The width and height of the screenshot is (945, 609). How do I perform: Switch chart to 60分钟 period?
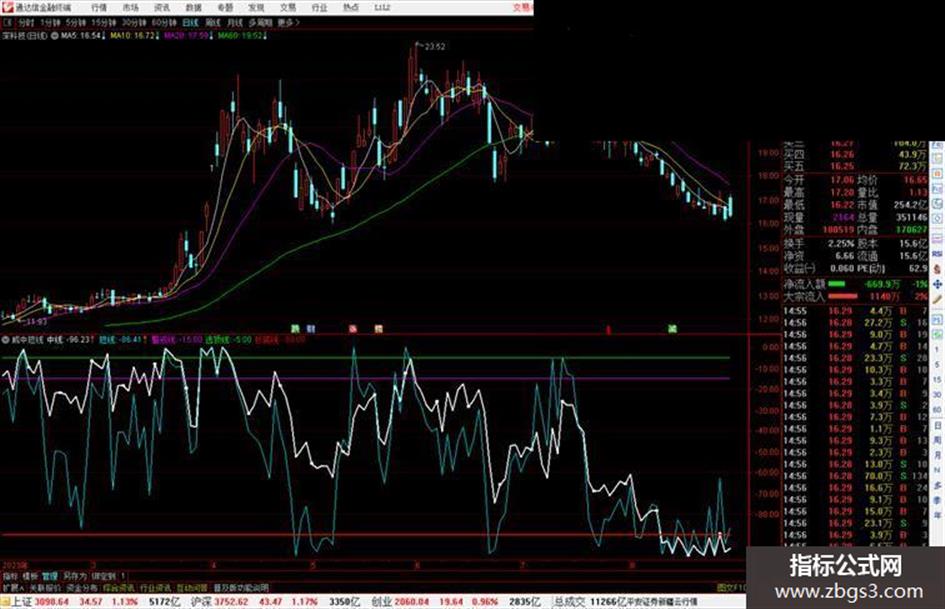pos(164,22)
